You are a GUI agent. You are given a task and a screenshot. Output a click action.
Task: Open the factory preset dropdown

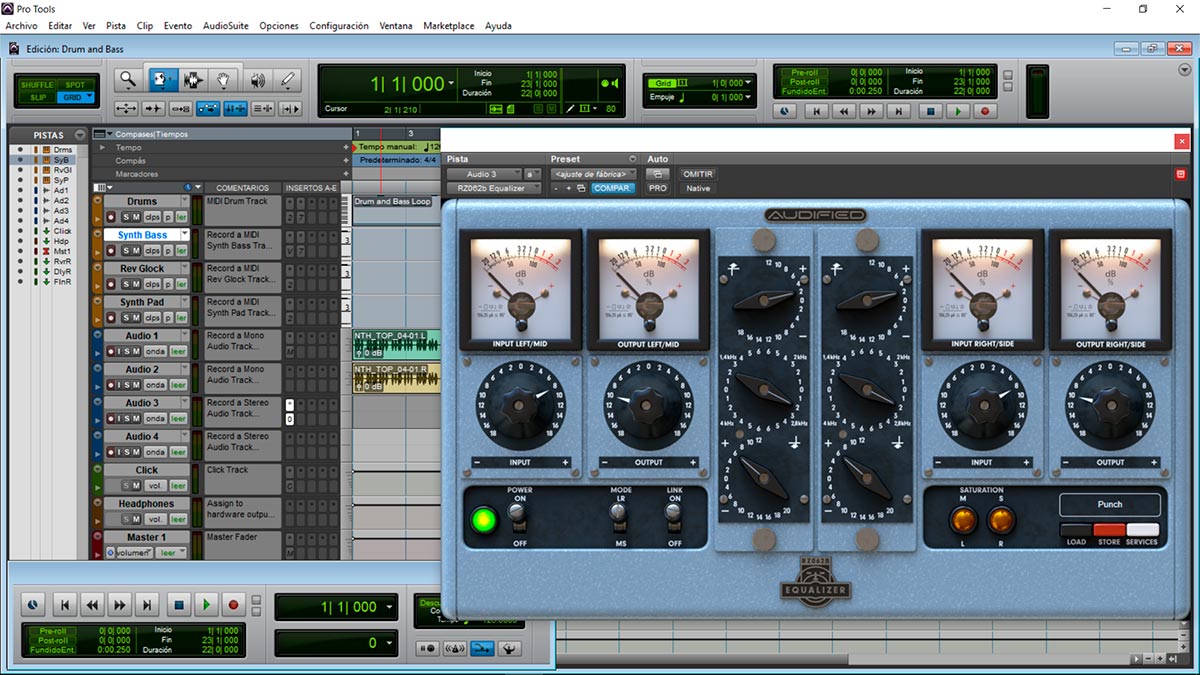pos(595,174)
